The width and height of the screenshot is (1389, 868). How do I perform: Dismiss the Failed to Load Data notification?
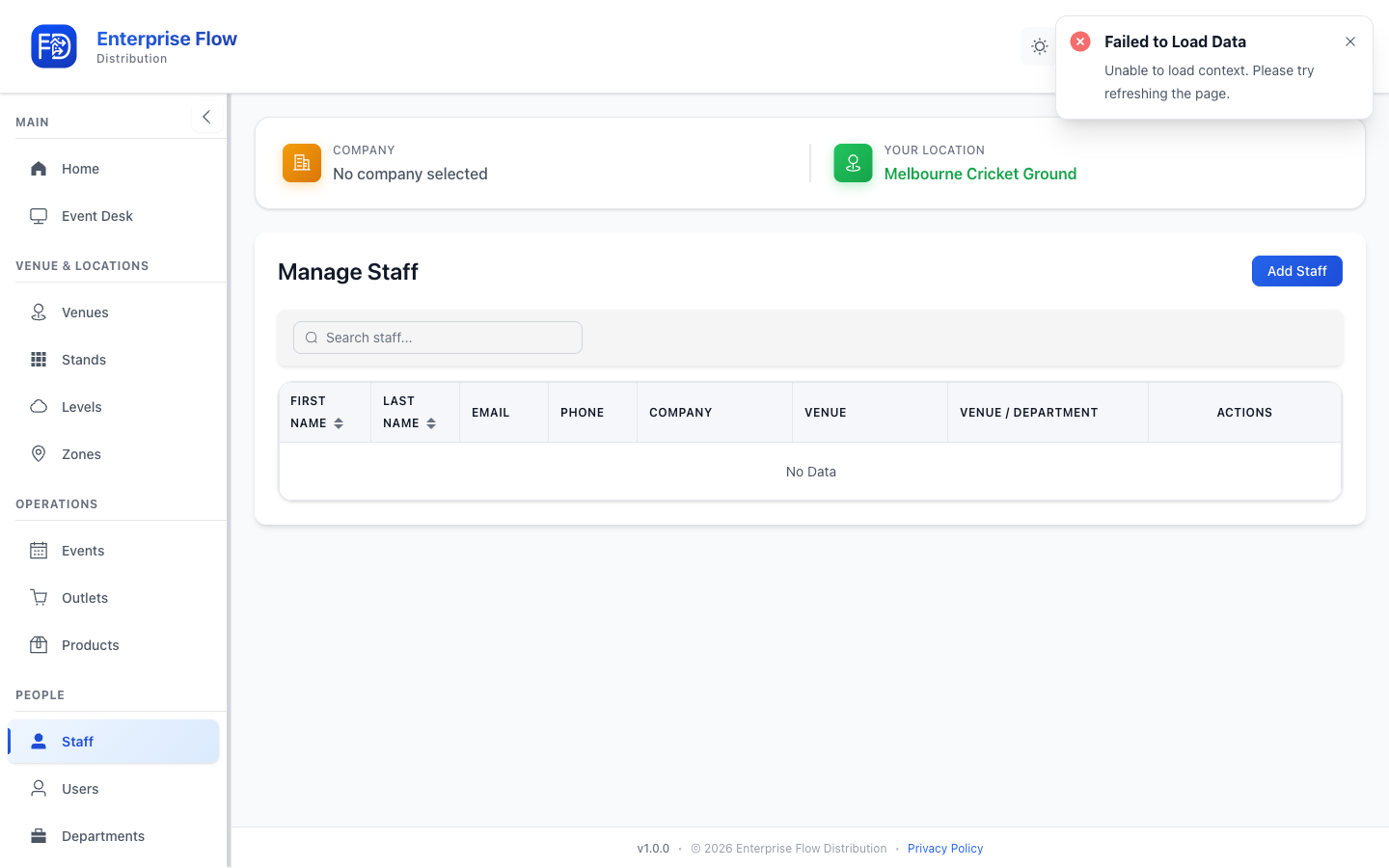pyautogui.click(x=1350, y=41)
